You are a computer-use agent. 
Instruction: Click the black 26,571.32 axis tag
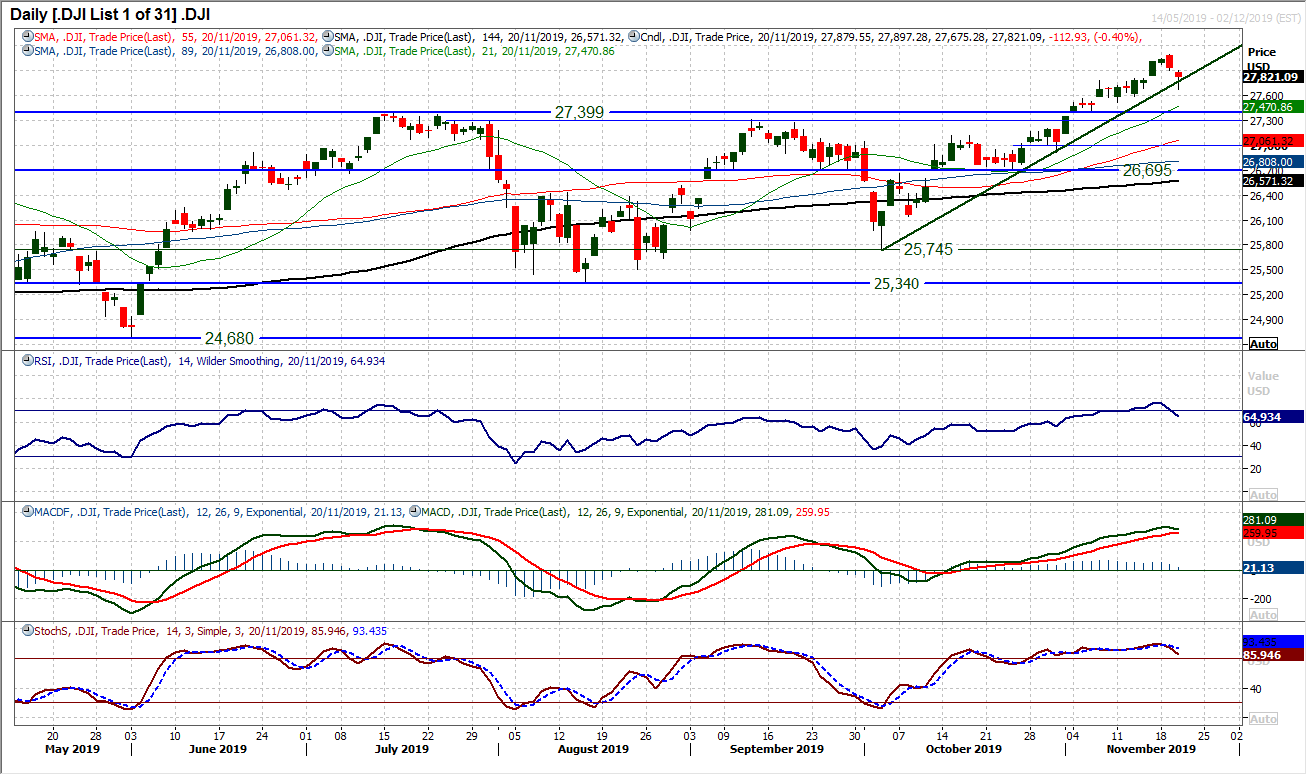pos(1271,181)
